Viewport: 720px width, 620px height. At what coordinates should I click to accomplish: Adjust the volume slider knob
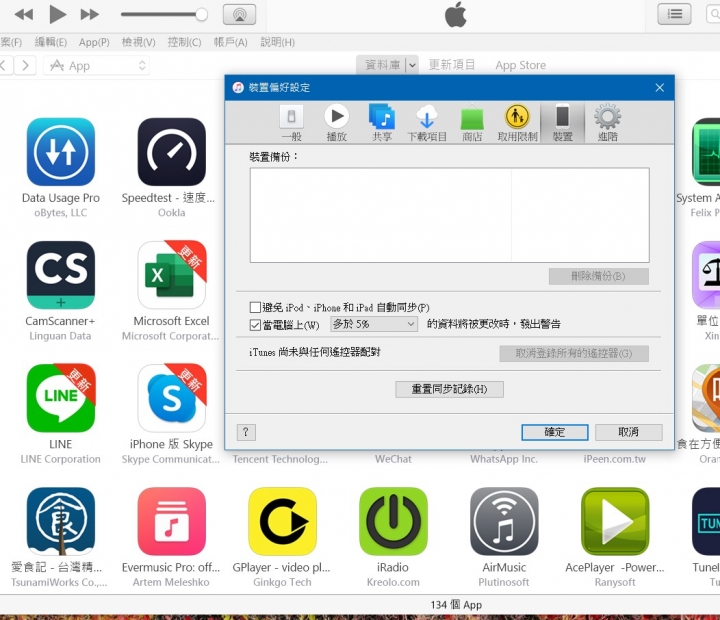click(x=201, y=15)
